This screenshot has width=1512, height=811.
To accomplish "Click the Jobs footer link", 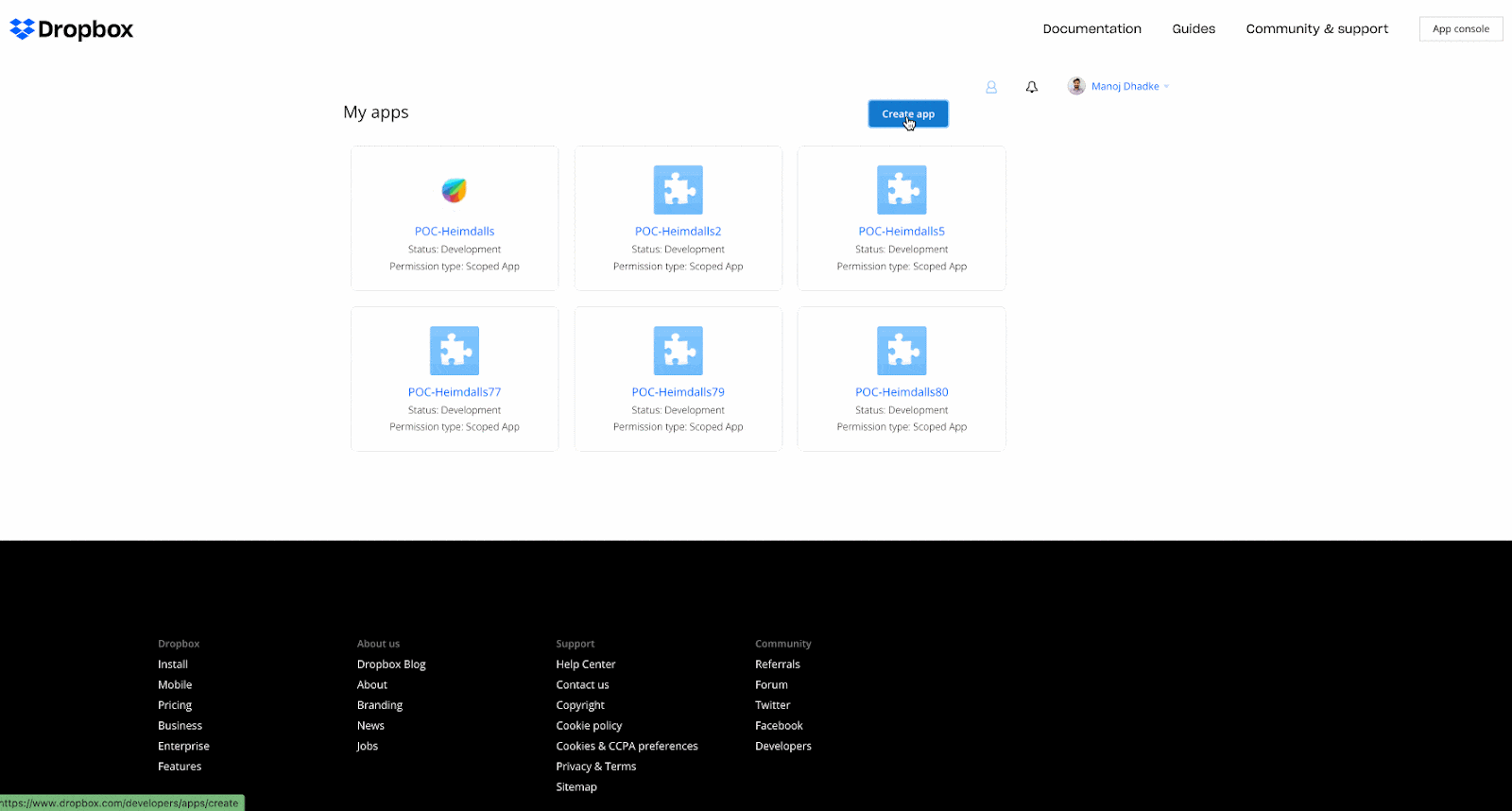I will (x=368, y=747).
